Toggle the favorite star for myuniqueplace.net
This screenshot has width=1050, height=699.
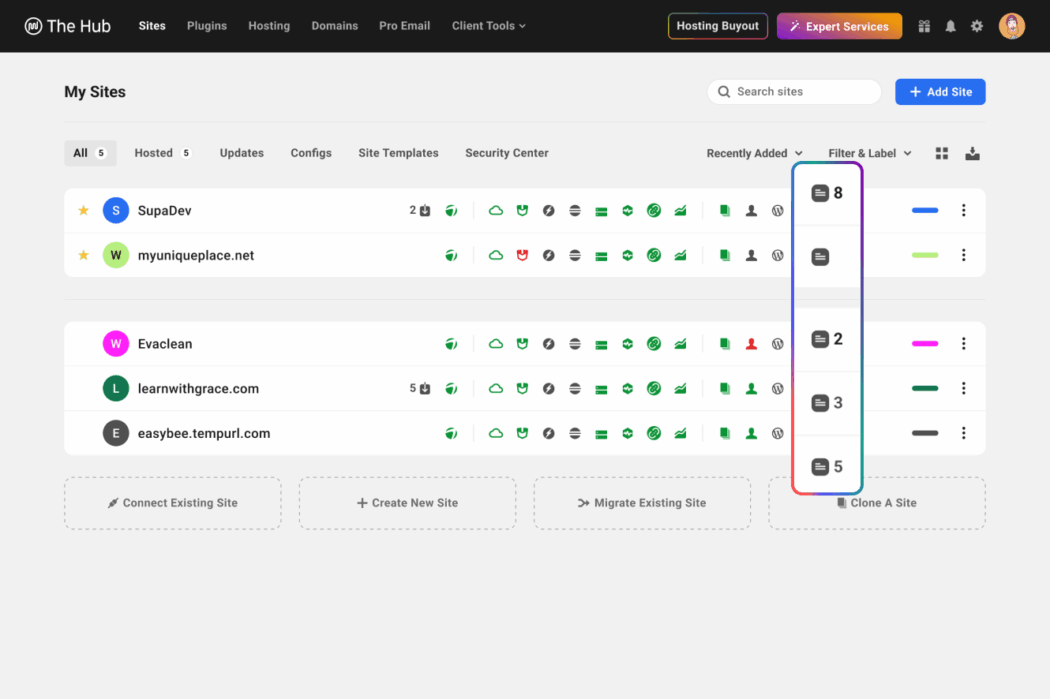(83, 255)
